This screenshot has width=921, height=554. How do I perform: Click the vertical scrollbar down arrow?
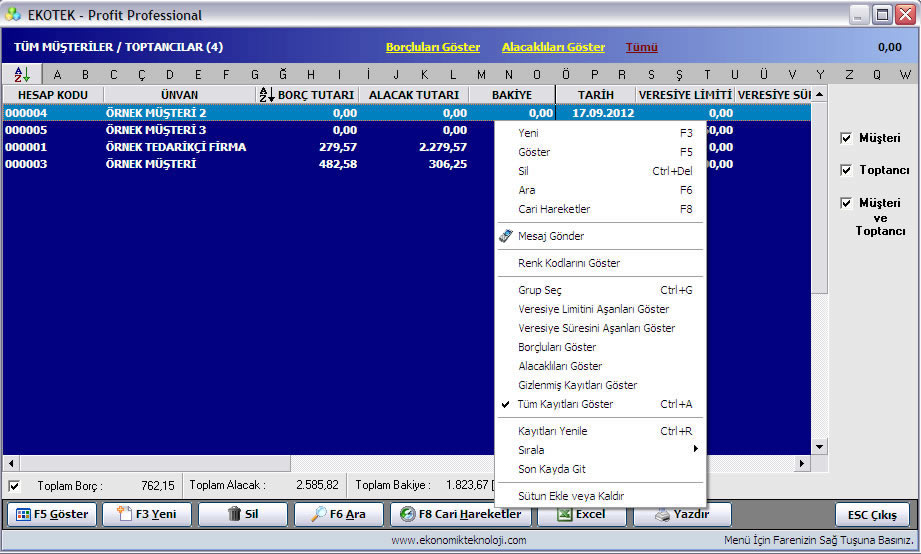click(x=819, y=446)
